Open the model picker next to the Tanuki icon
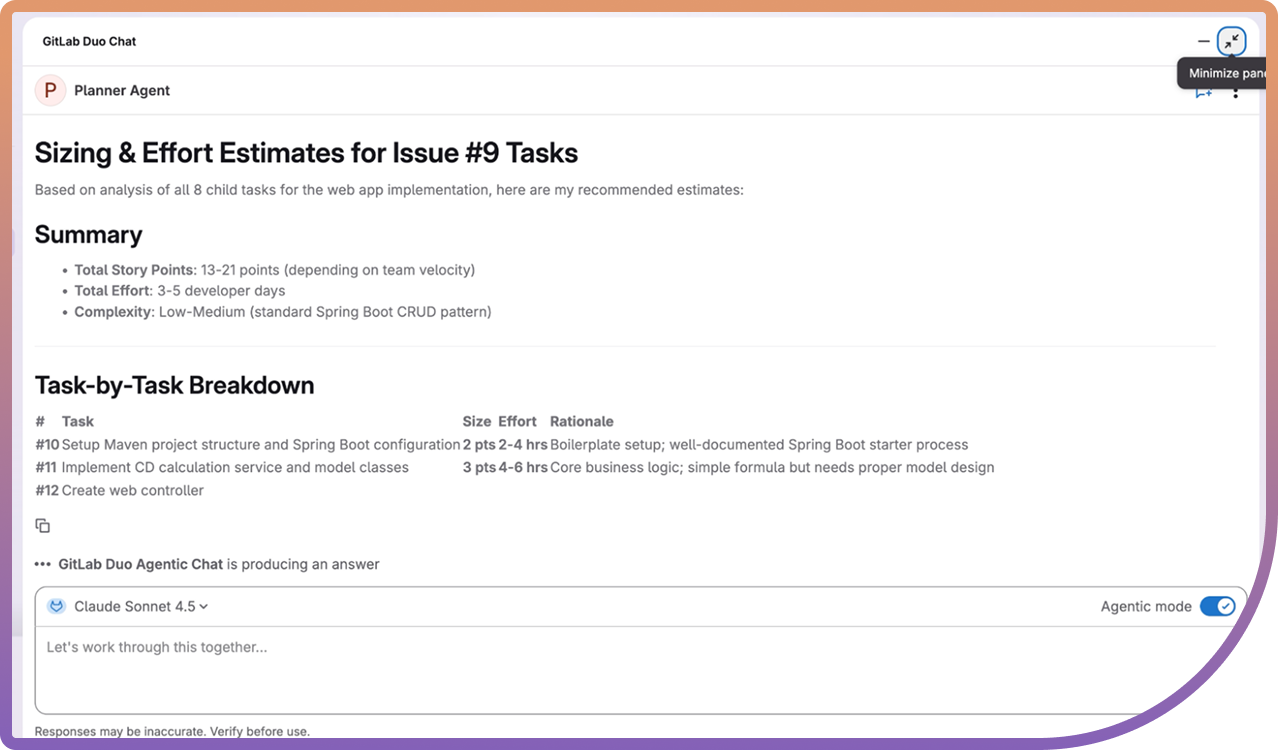 click(136, 606)
